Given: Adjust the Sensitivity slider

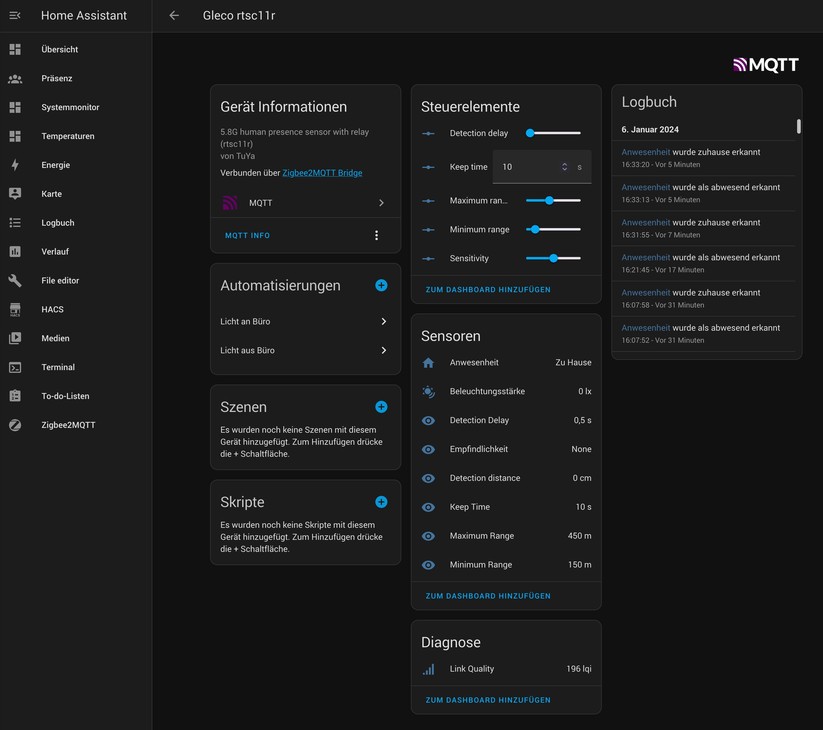Looking at the screenshot, I should tap(553, 258).
